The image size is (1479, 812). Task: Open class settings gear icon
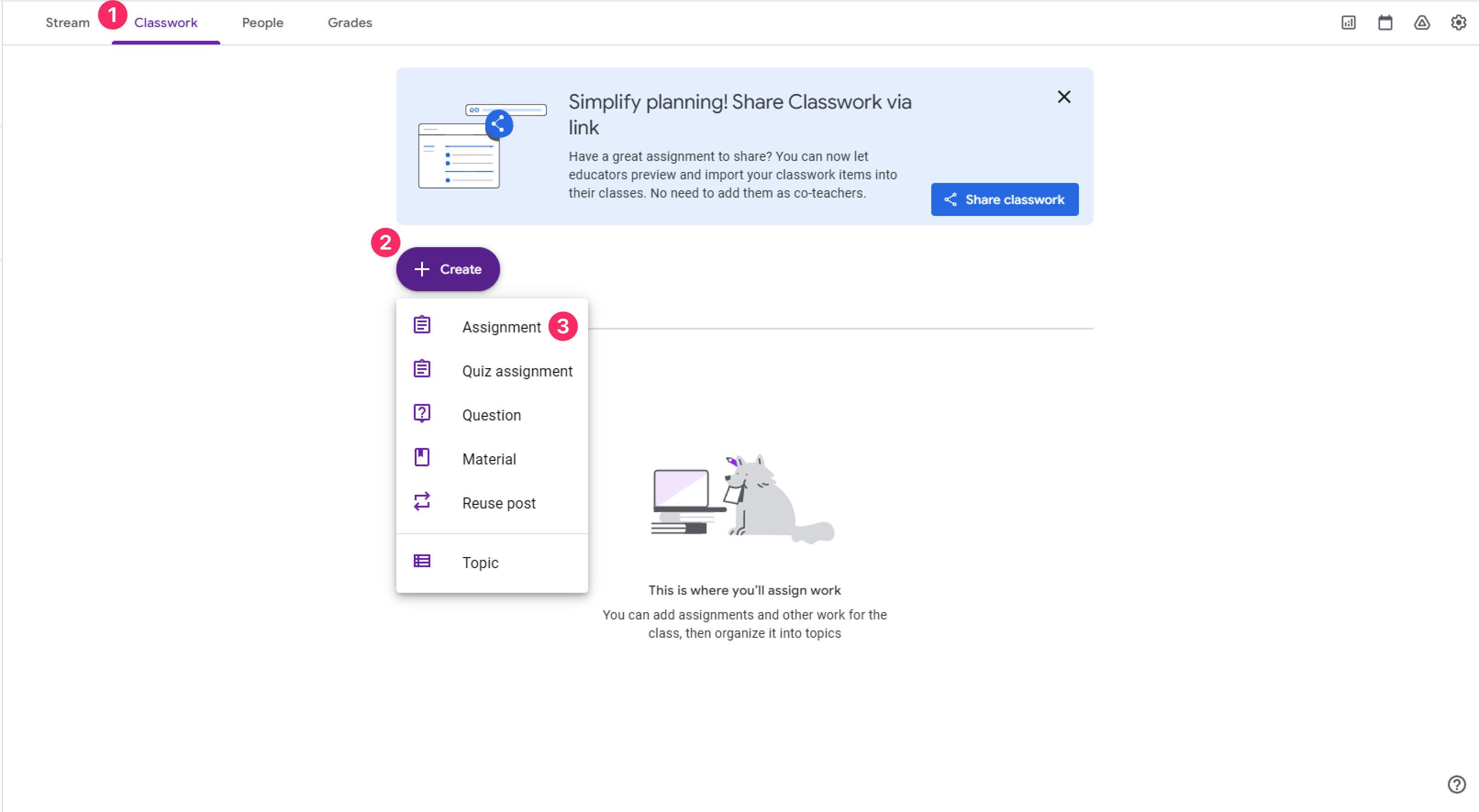tap(1458, 22)
